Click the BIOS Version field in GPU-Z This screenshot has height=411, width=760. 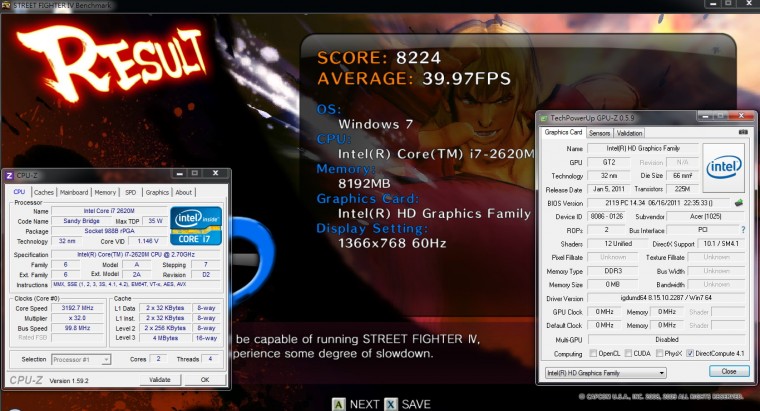659,203
